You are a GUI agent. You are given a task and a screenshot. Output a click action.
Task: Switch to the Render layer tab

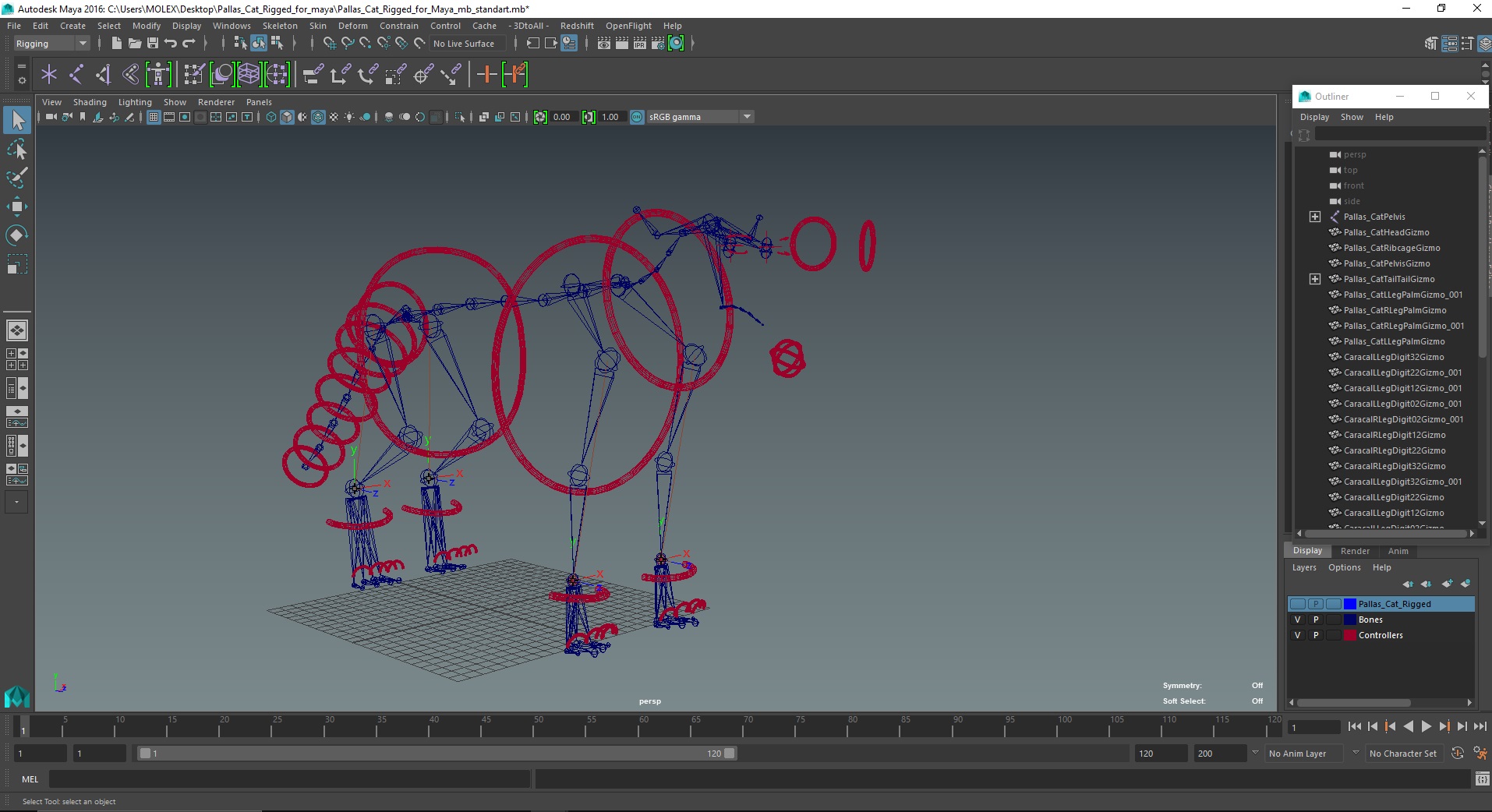[x=1355, y=552]
